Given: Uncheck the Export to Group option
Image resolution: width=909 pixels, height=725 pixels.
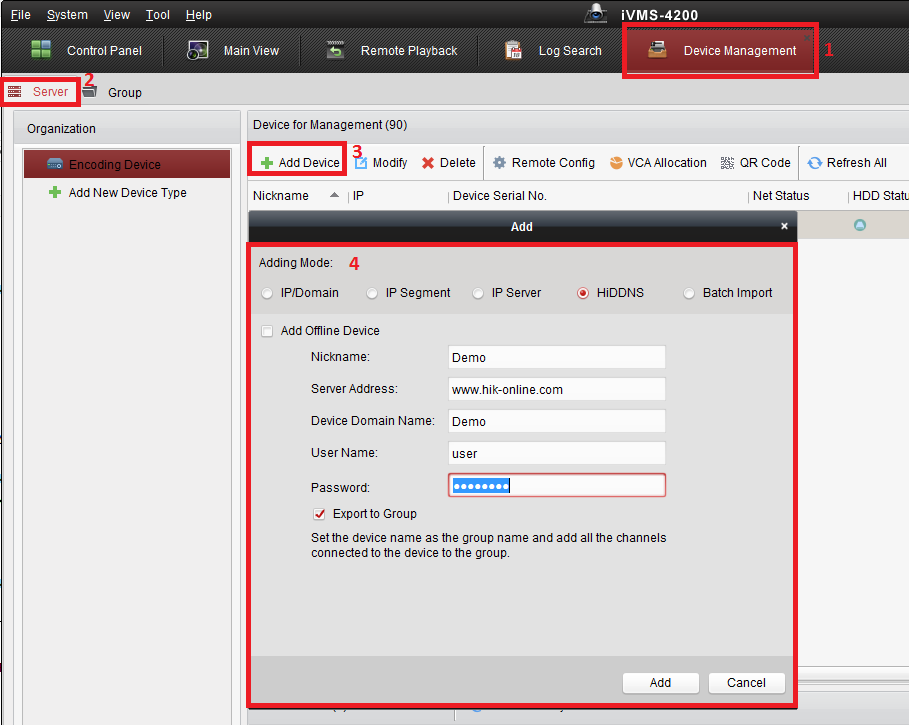Looking at the screenshot, I should pyautogui.click(x=320, y=514).
